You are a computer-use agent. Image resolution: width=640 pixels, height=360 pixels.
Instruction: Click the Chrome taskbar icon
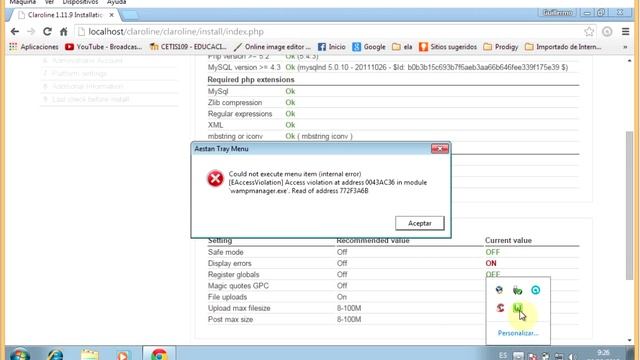[159, 353]
